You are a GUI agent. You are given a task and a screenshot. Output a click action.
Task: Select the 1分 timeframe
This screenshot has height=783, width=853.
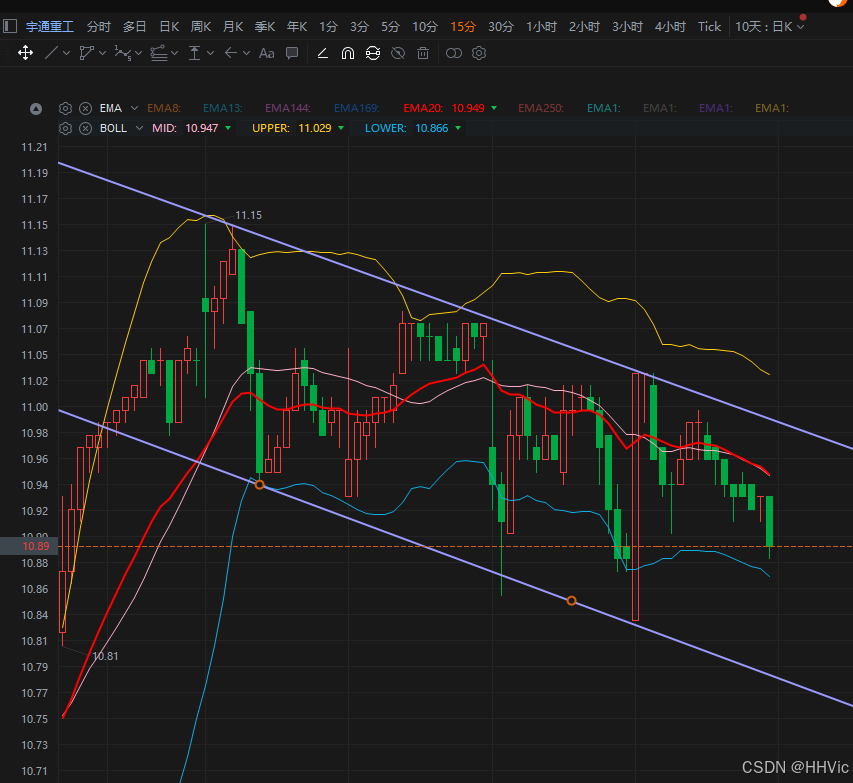[329, 27]
